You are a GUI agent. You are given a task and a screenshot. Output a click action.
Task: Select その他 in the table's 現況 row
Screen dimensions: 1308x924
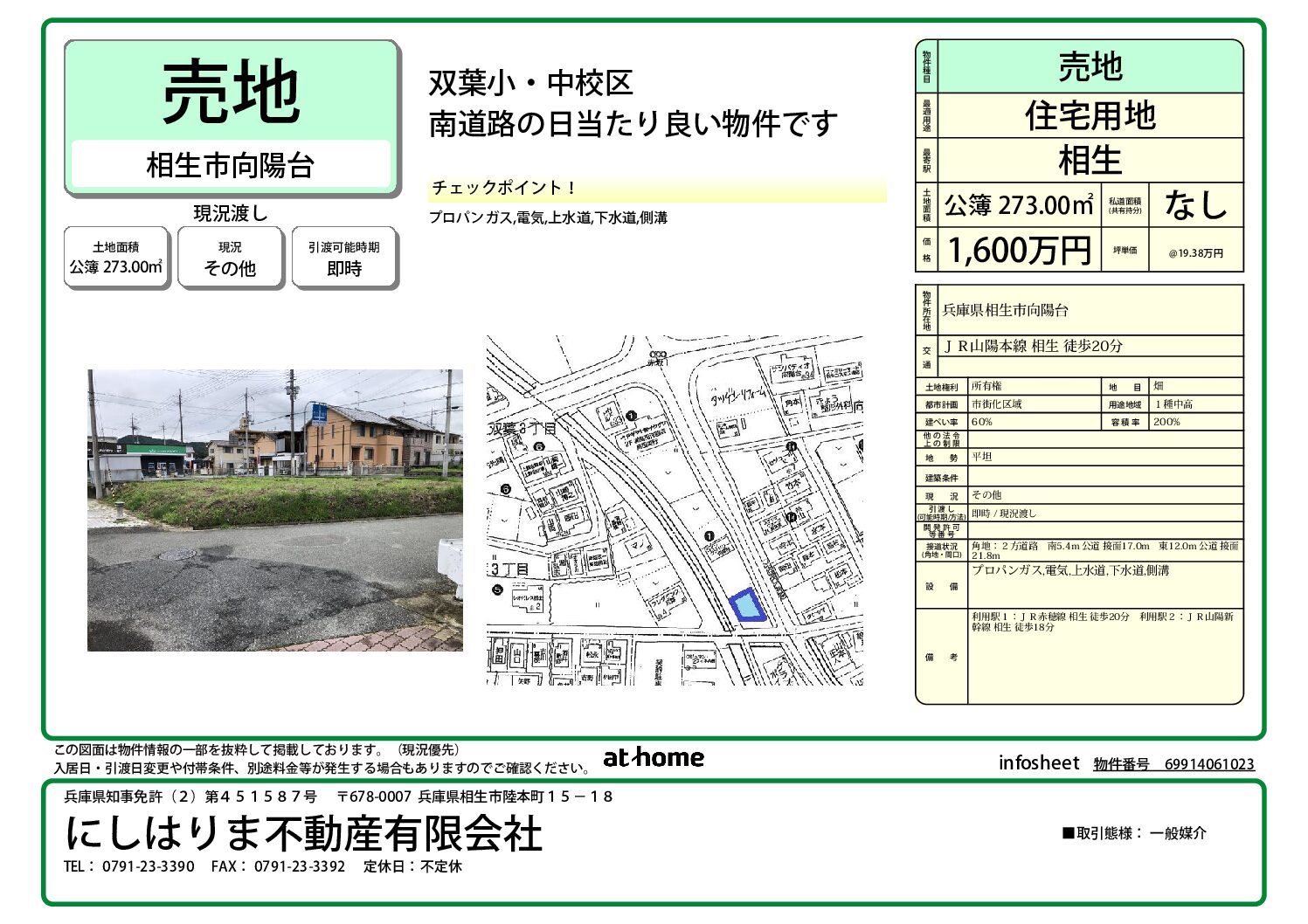point(986,495)
